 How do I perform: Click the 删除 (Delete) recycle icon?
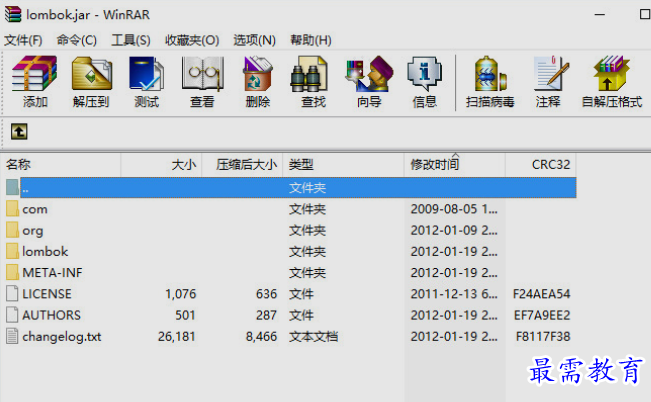click(x=257, y=74)
